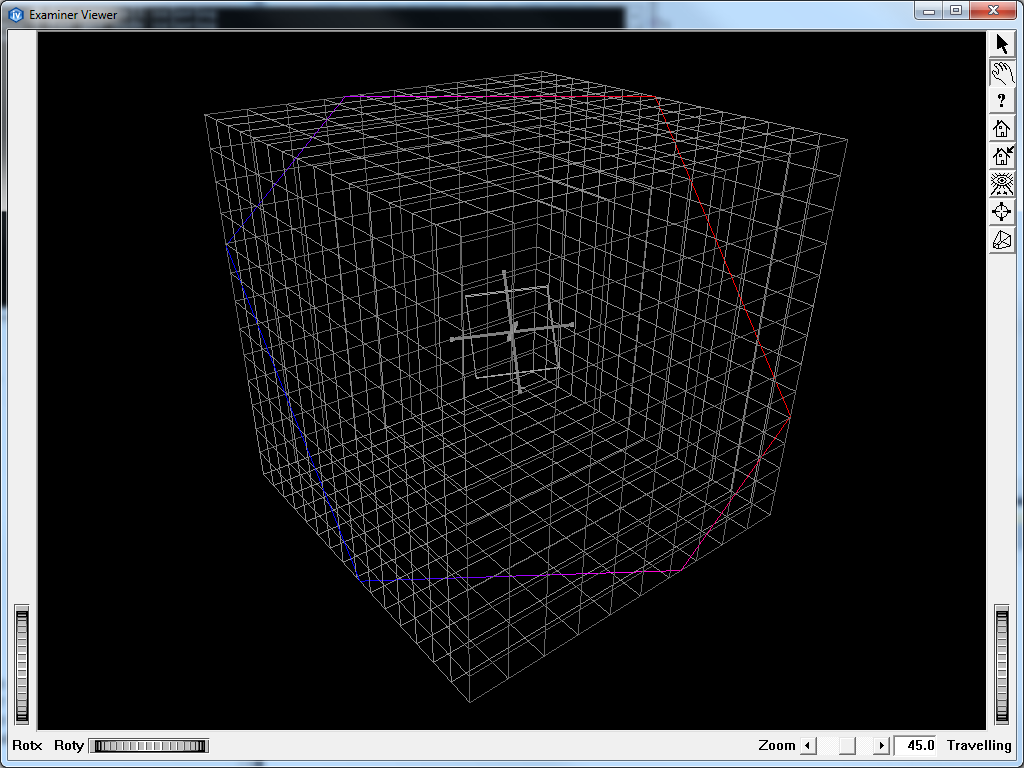The image size is (1024, 768).
Task: Minimize the Examiner Viewer window
Action: click(929, 10)
